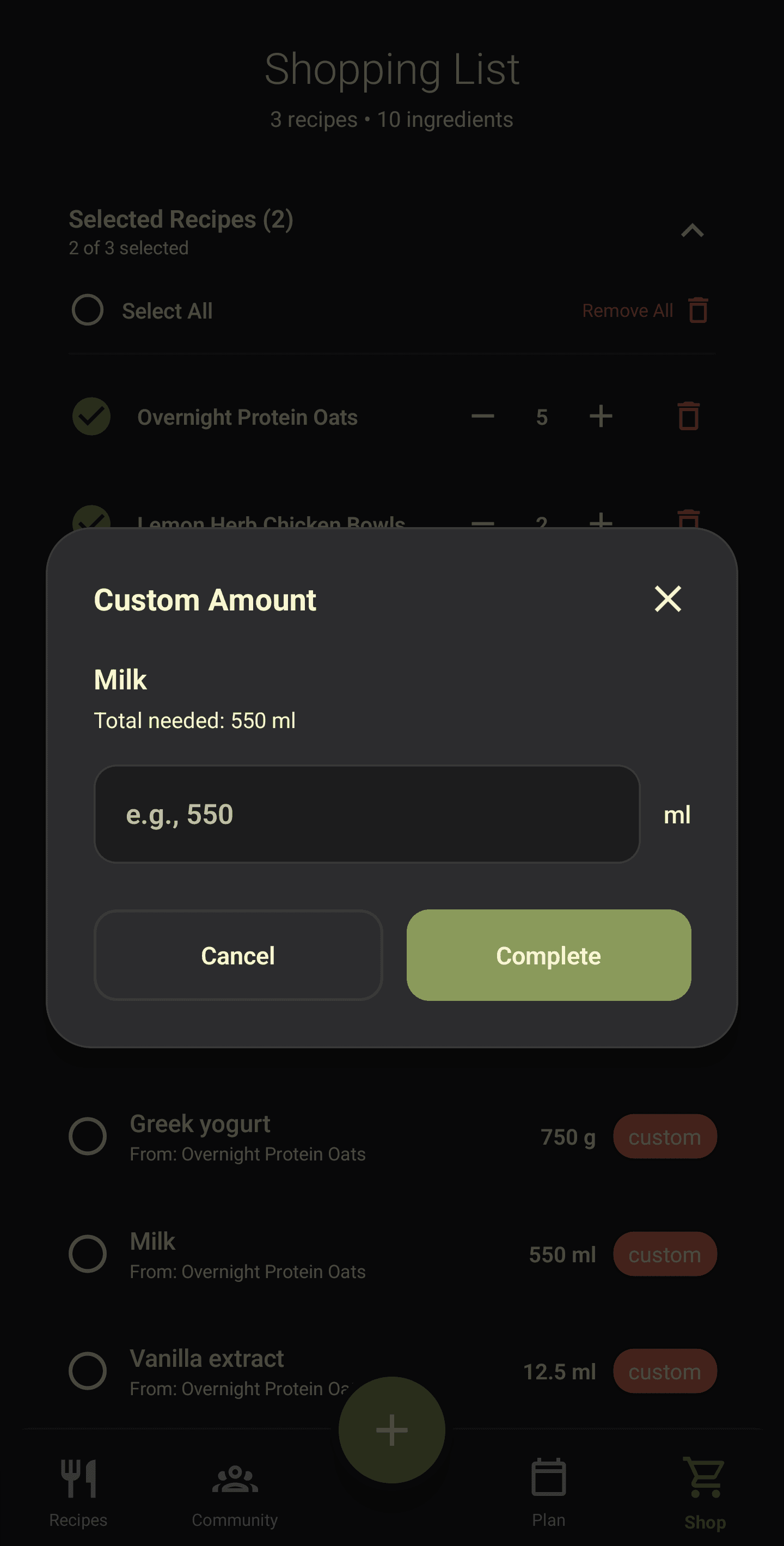Open the custom badge for Greek yogurt
The width and height of the screenshot is (784, 1546).
(665, 1136)
